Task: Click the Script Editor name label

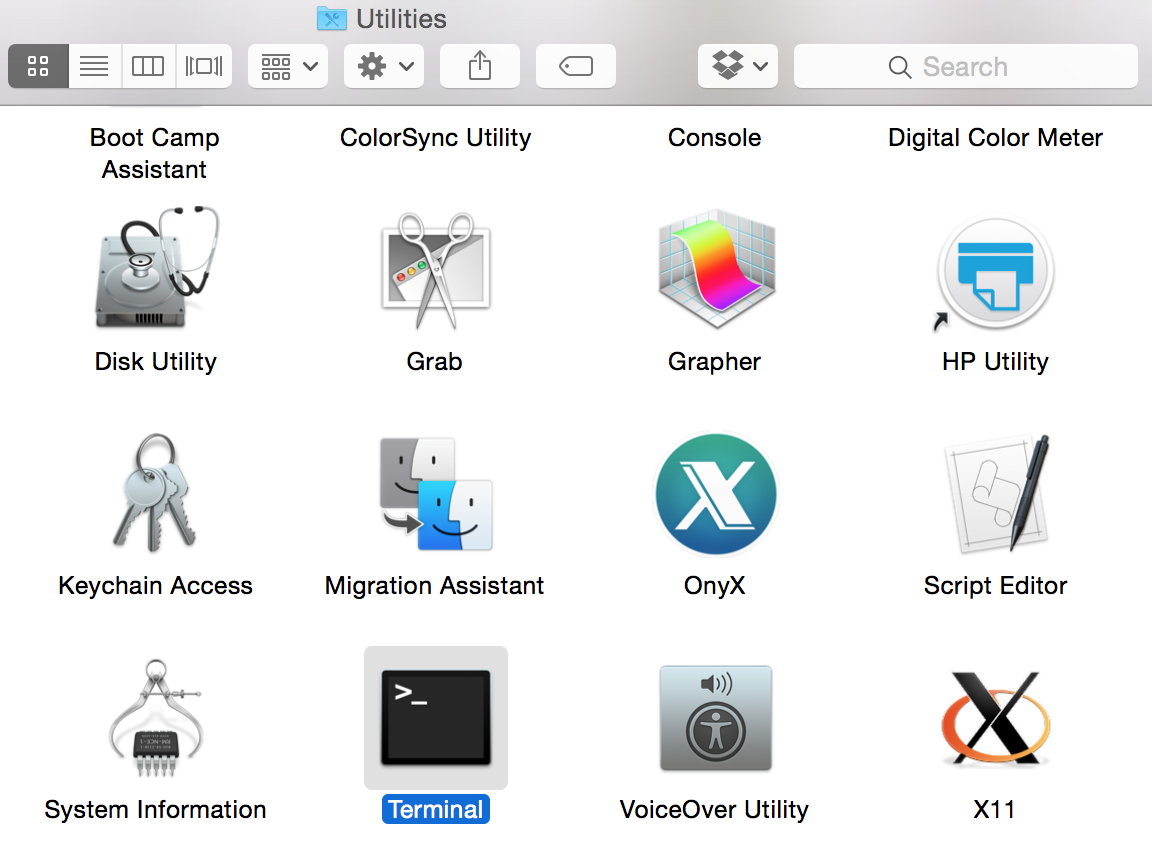Action: click(x=996, y=585)
